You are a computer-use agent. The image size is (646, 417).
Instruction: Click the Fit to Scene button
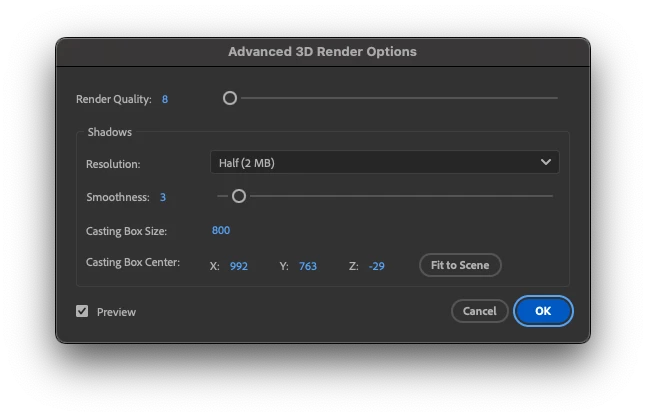tap(460, 265)
